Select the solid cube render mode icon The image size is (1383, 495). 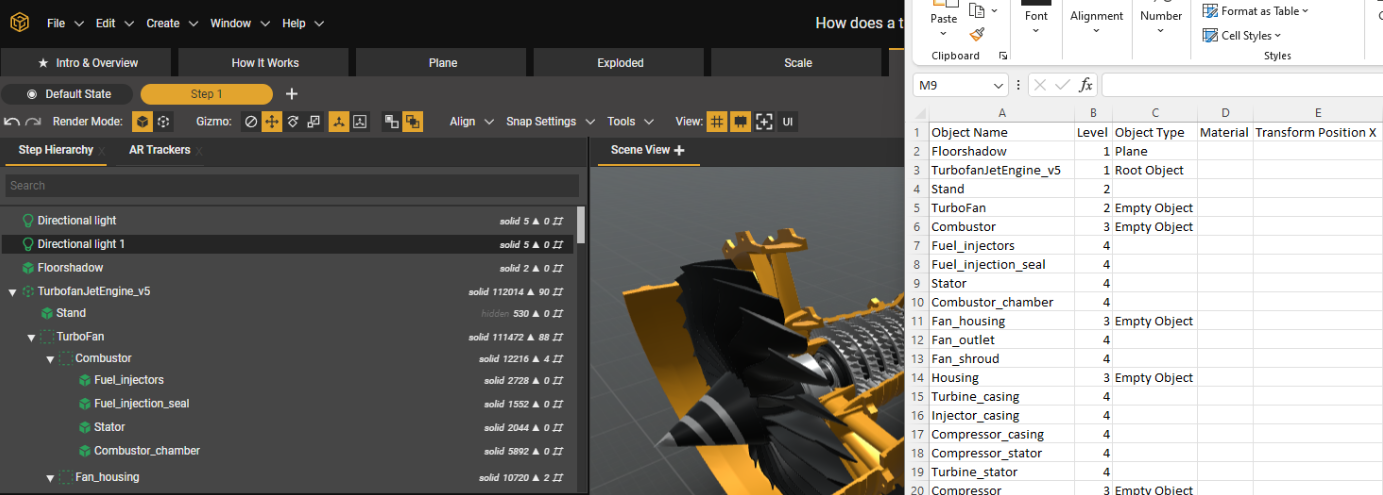coord(143,122)
